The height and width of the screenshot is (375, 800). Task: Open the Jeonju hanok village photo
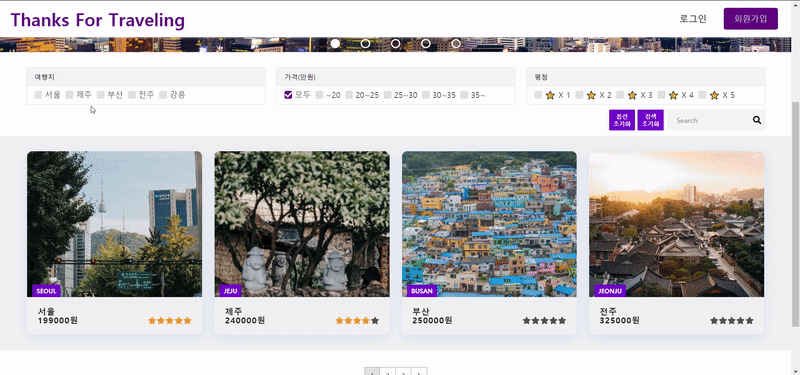(x=677, y=224)
